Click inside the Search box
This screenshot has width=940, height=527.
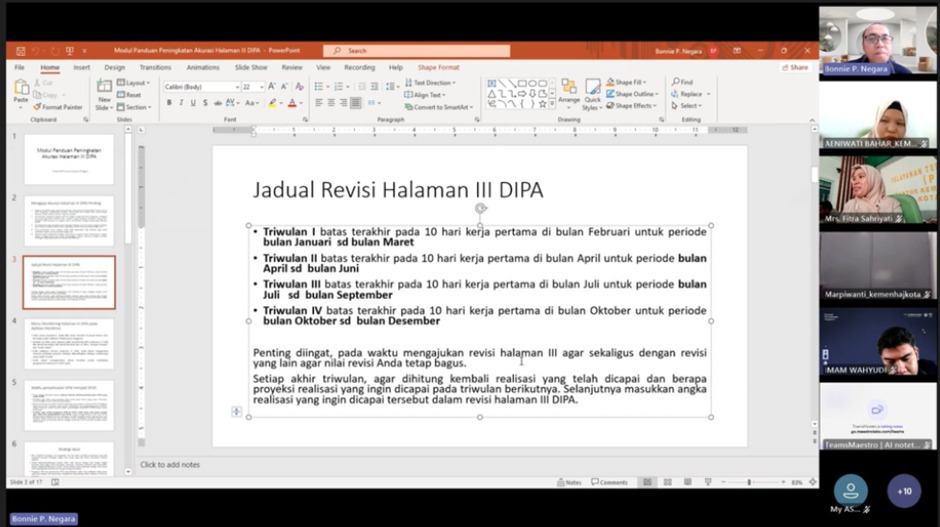[x=417, y=51]
